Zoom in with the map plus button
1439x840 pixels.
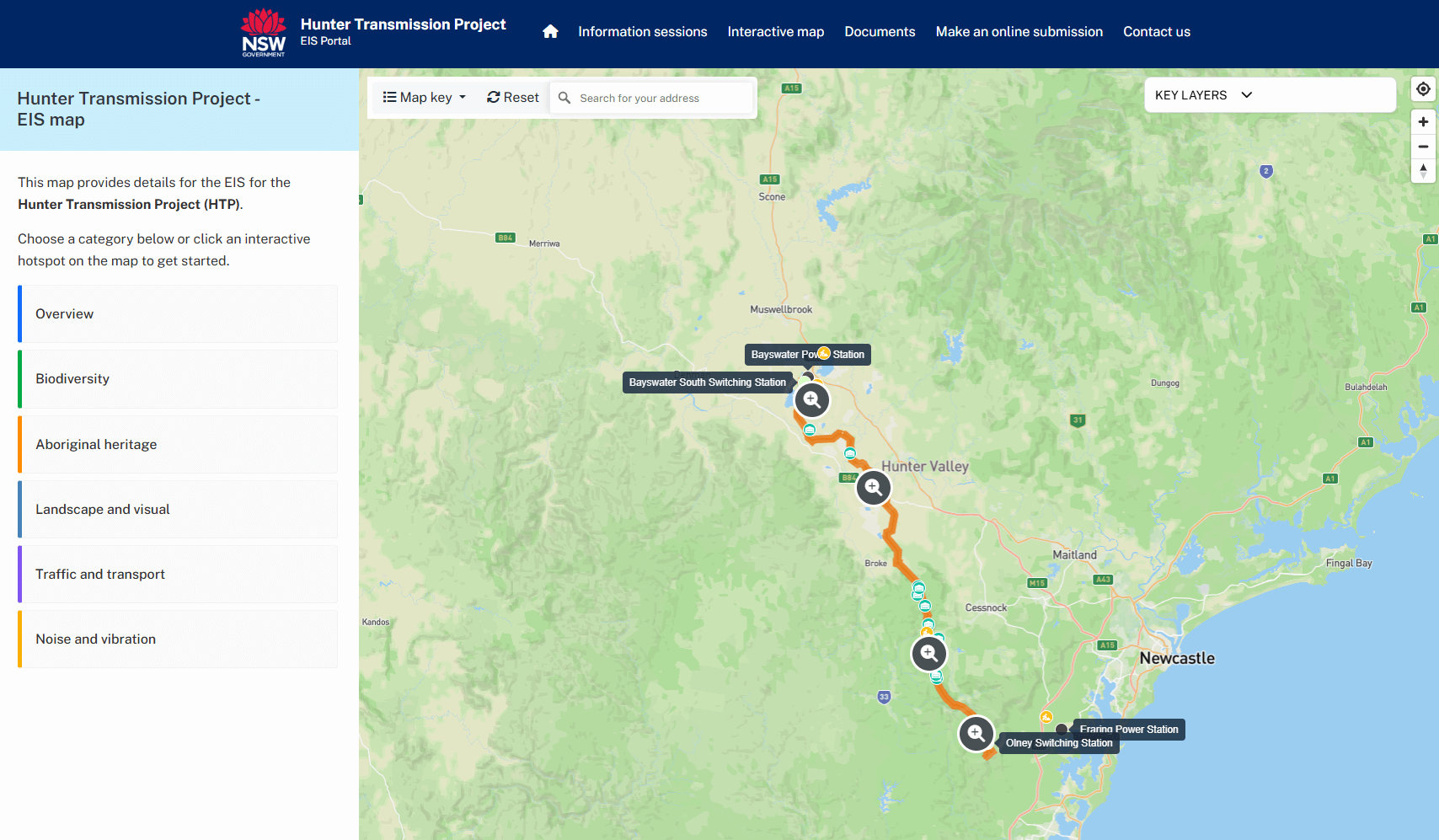coord(1423,122)
